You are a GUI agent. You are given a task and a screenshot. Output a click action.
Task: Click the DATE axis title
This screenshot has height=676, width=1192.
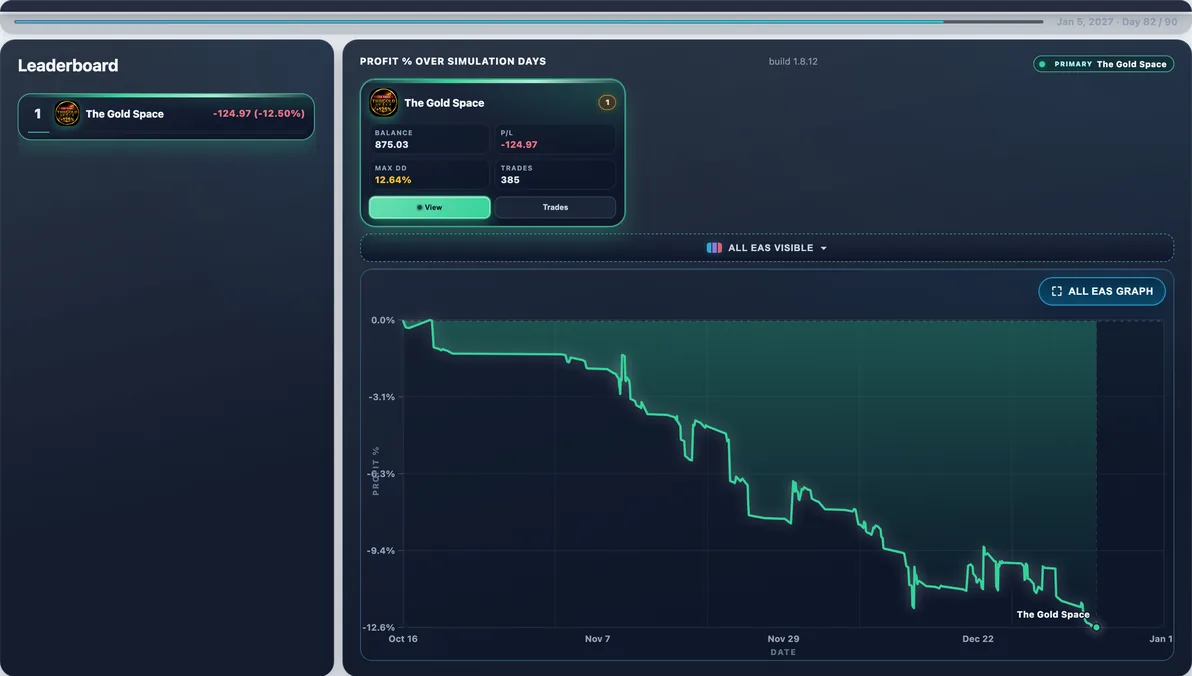point(783,652)
